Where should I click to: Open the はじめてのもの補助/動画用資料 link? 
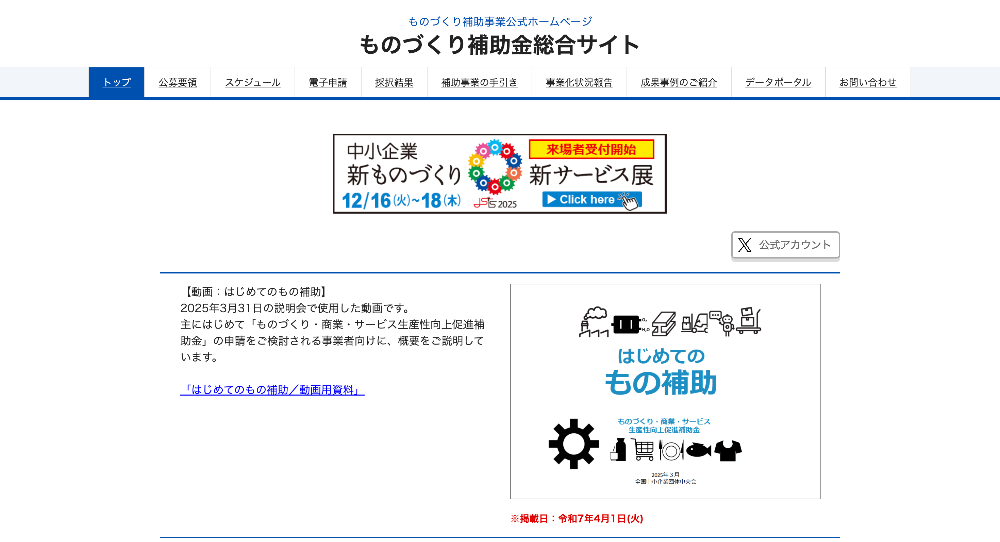pyautogui.click(x=272, y=390)
